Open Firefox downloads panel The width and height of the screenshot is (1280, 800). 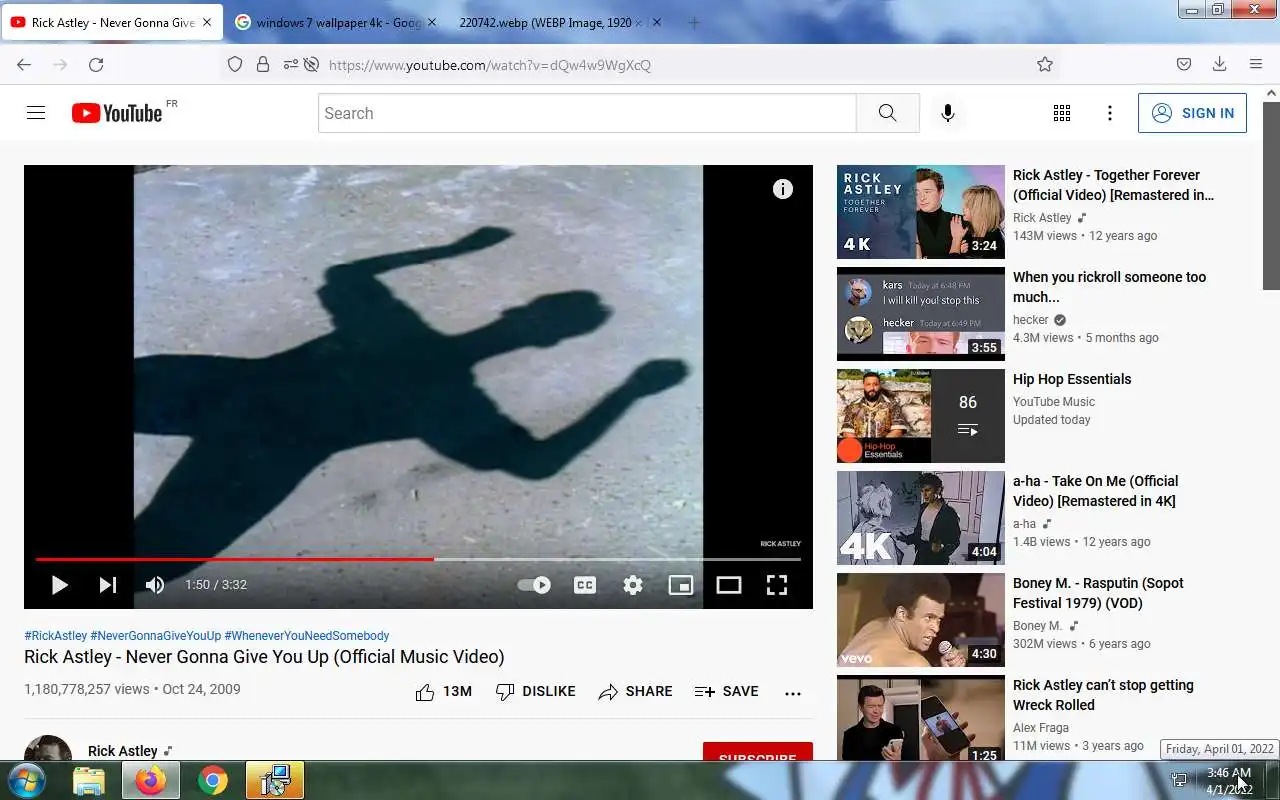point(1219,64)
